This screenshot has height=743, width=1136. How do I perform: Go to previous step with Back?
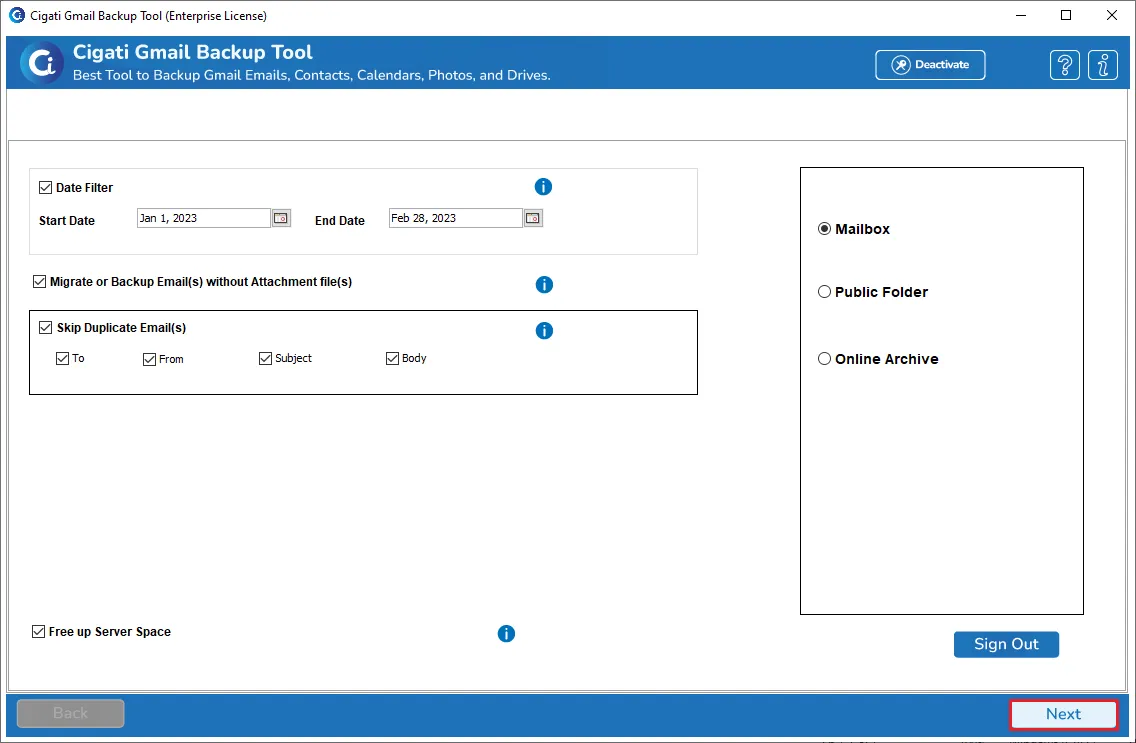(x=70, y=713)
